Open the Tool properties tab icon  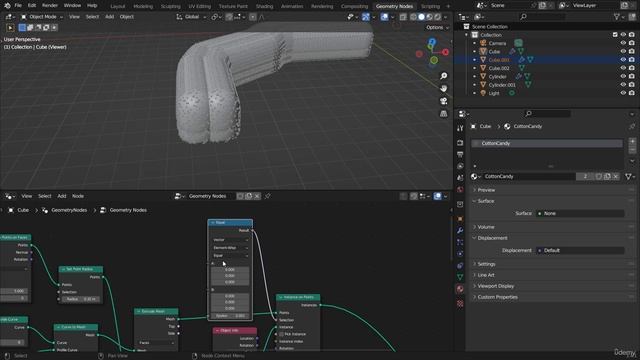click(x=460, y=128)
